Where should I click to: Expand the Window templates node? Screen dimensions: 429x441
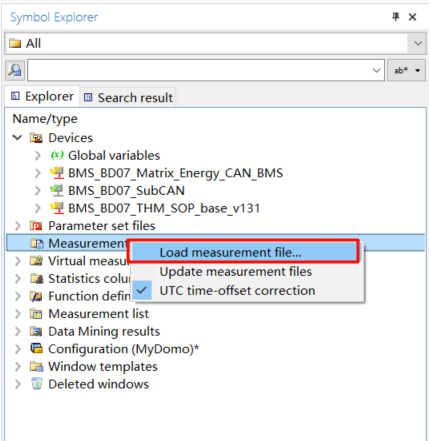pos(18,367)
